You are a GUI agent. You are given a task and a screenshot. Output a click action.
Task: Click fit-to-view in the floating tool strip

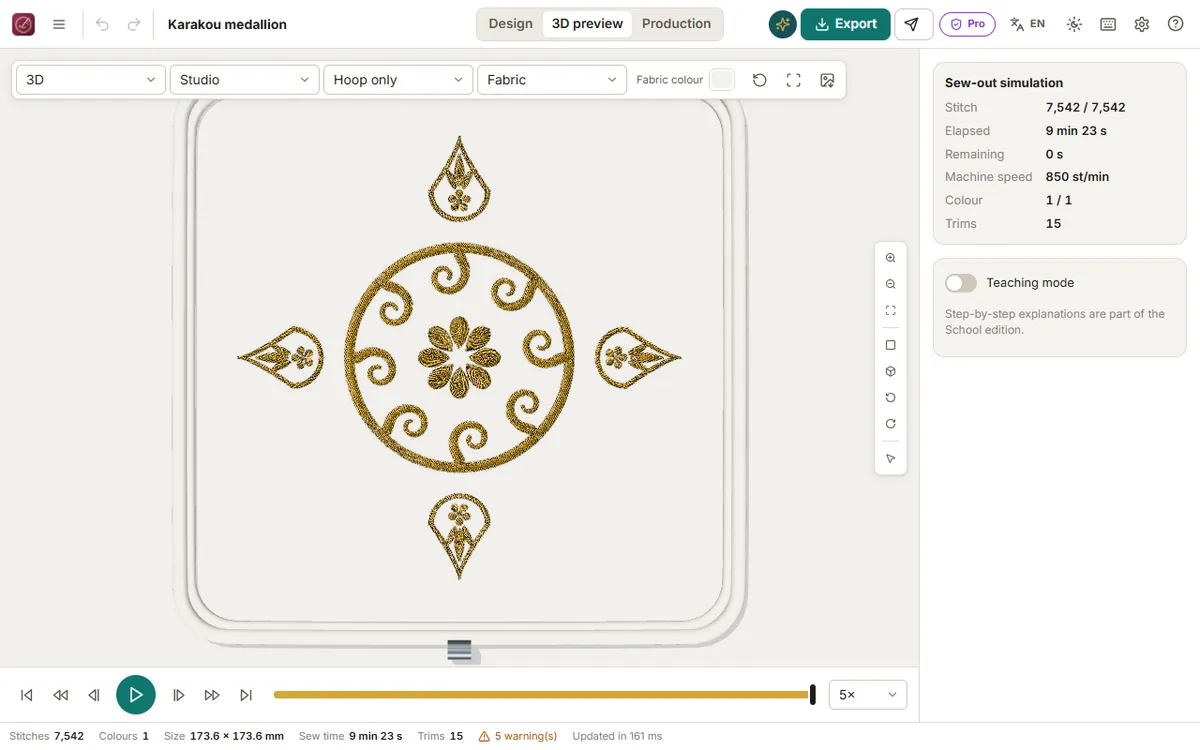(891, 310)
